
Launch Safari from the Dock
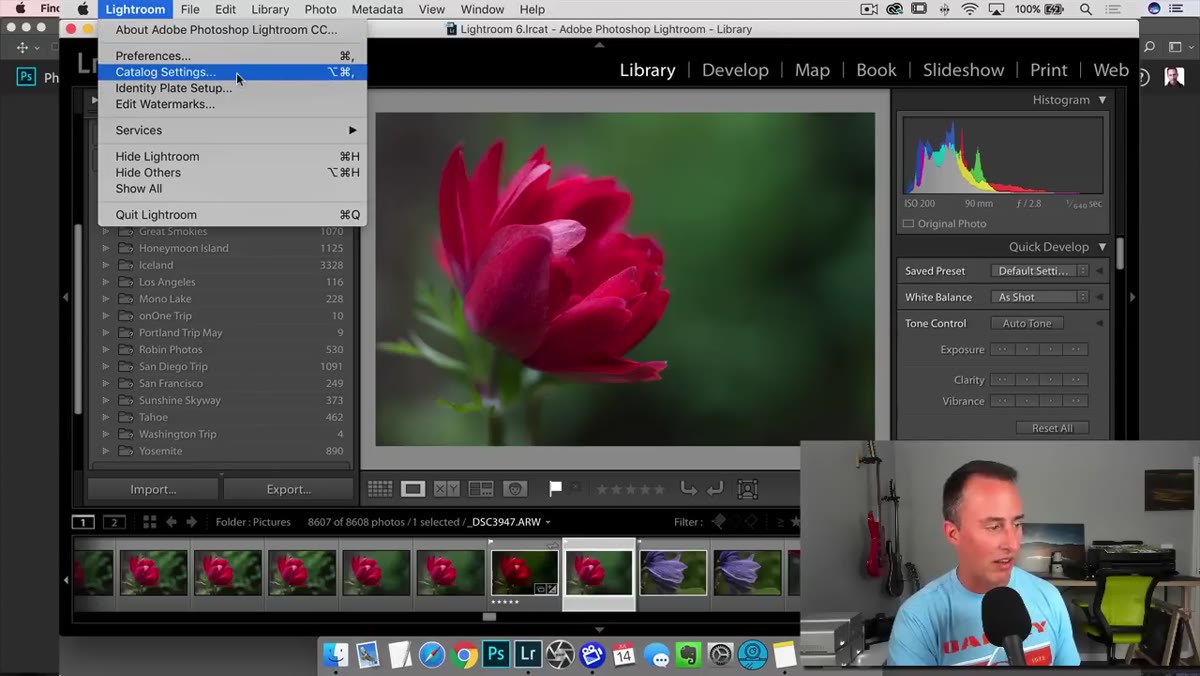[432, 655]
